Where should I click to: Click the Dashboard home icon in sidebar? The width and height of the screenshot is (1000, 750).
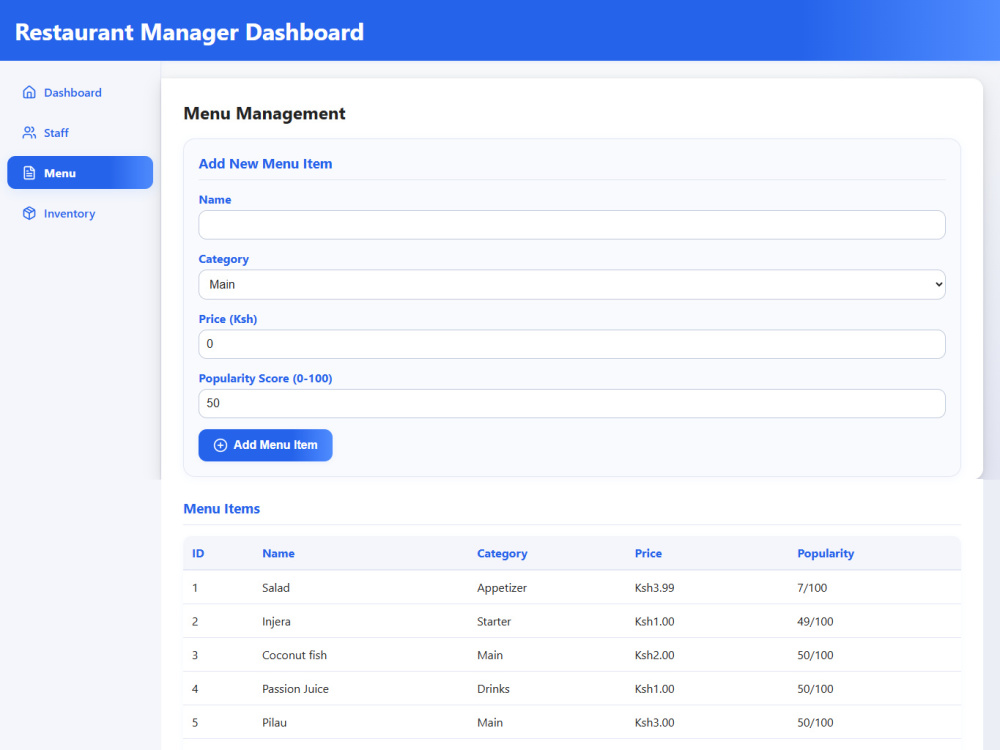(29, 92)
